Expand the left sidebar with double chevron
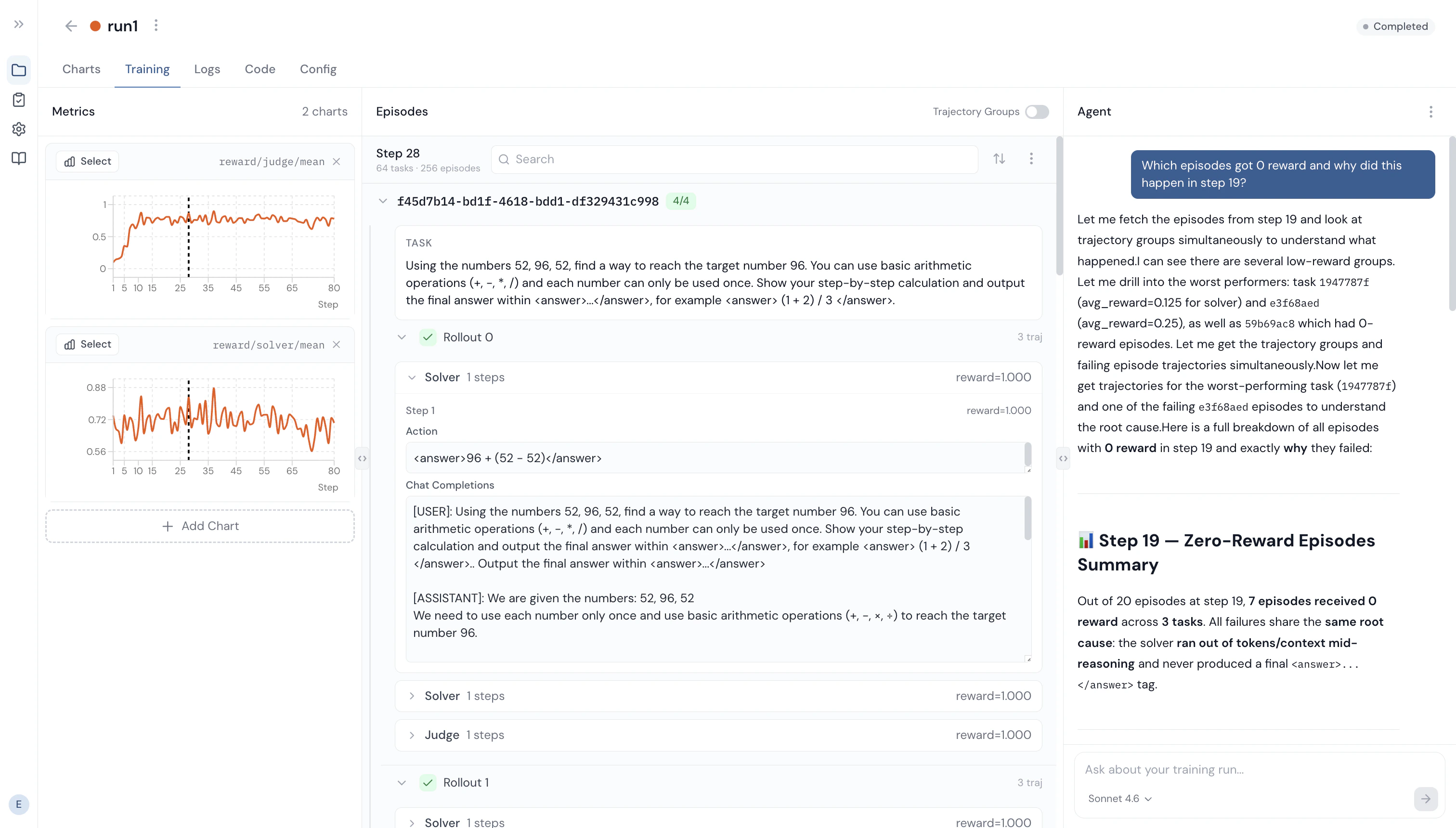The width and height of the screenshot is (1456, 828). point(19,25)
